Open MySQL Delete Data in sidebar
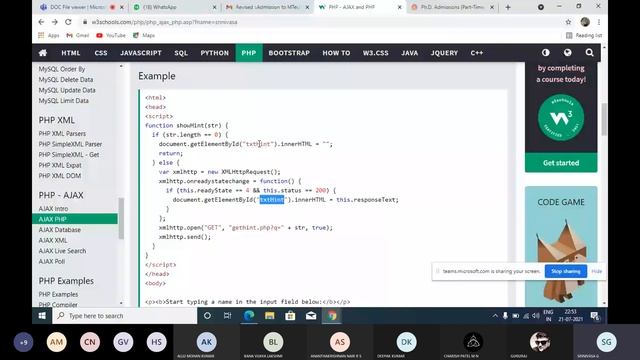640x360 pixels. [66, 80]
